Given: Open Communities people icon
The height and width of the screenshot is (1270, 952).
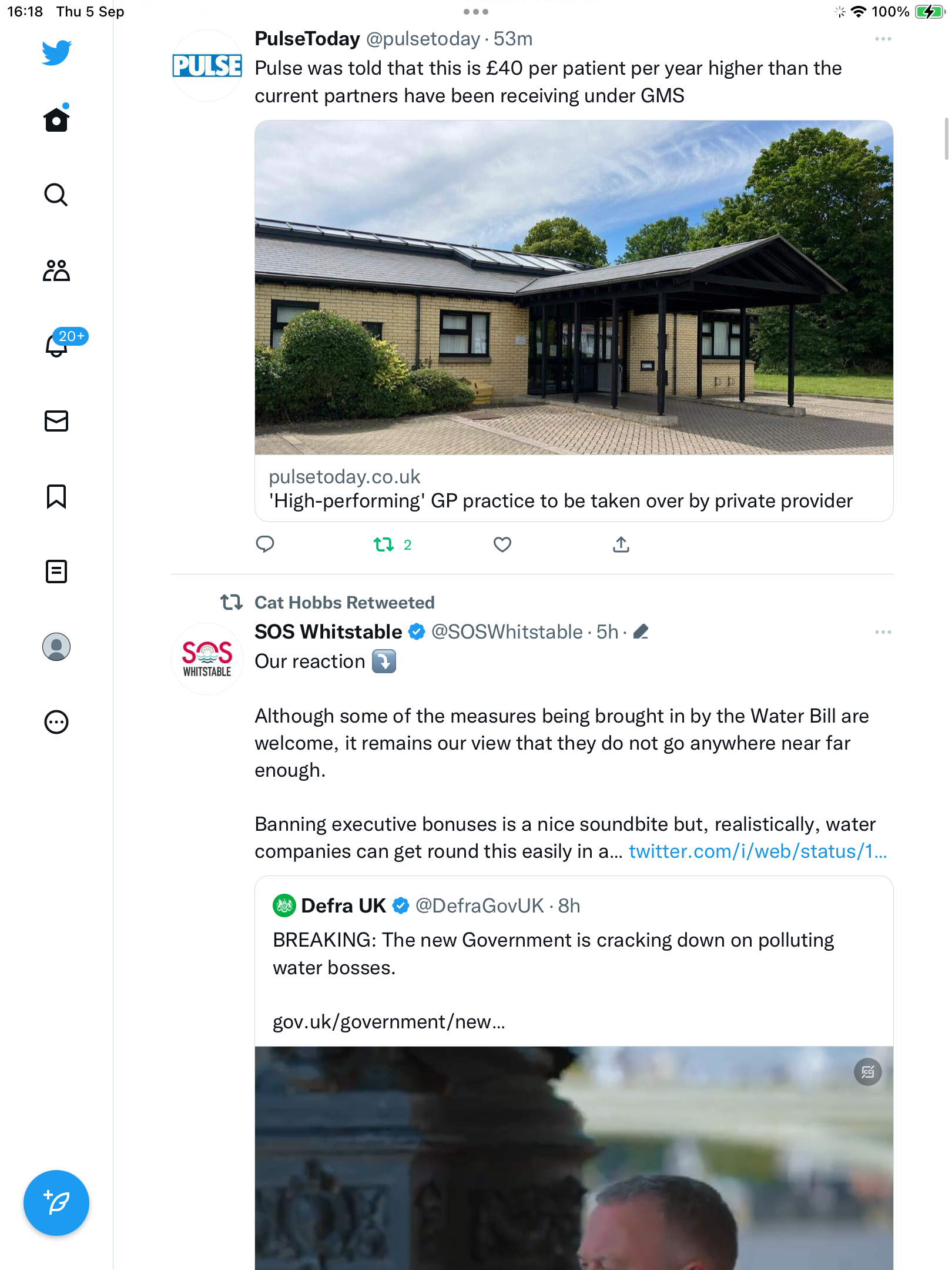Looking at the screenshot, I should click(x=56, y=270).
